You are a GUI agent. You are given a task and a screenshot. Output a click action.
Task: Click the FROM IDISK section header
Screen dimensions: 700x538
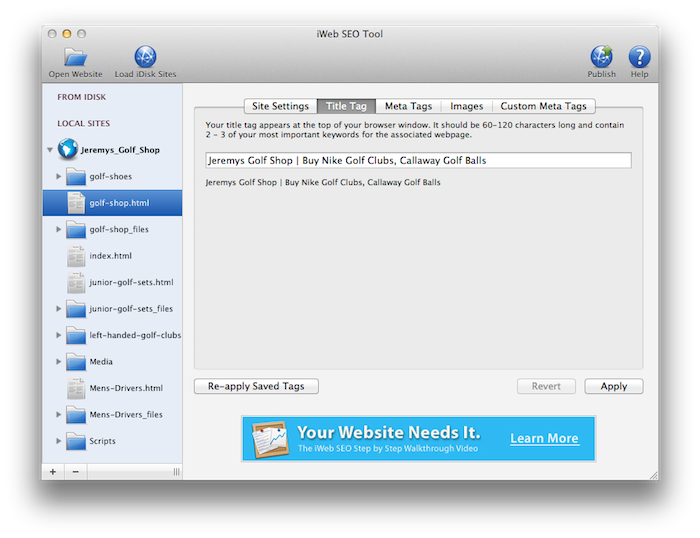82,97
